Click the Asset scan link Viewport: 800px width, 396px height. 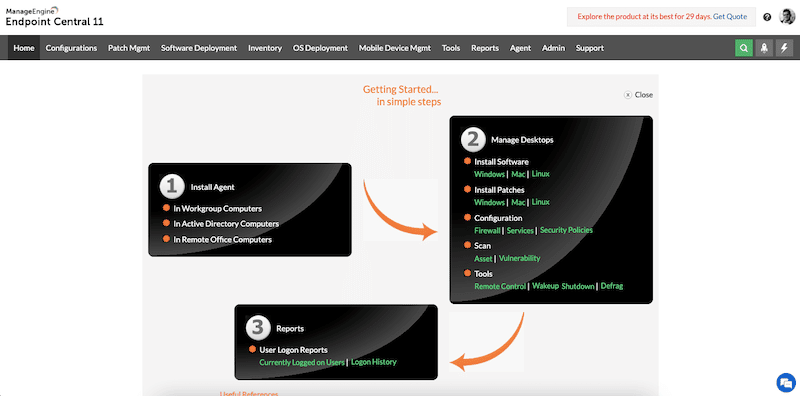[483, 258]
